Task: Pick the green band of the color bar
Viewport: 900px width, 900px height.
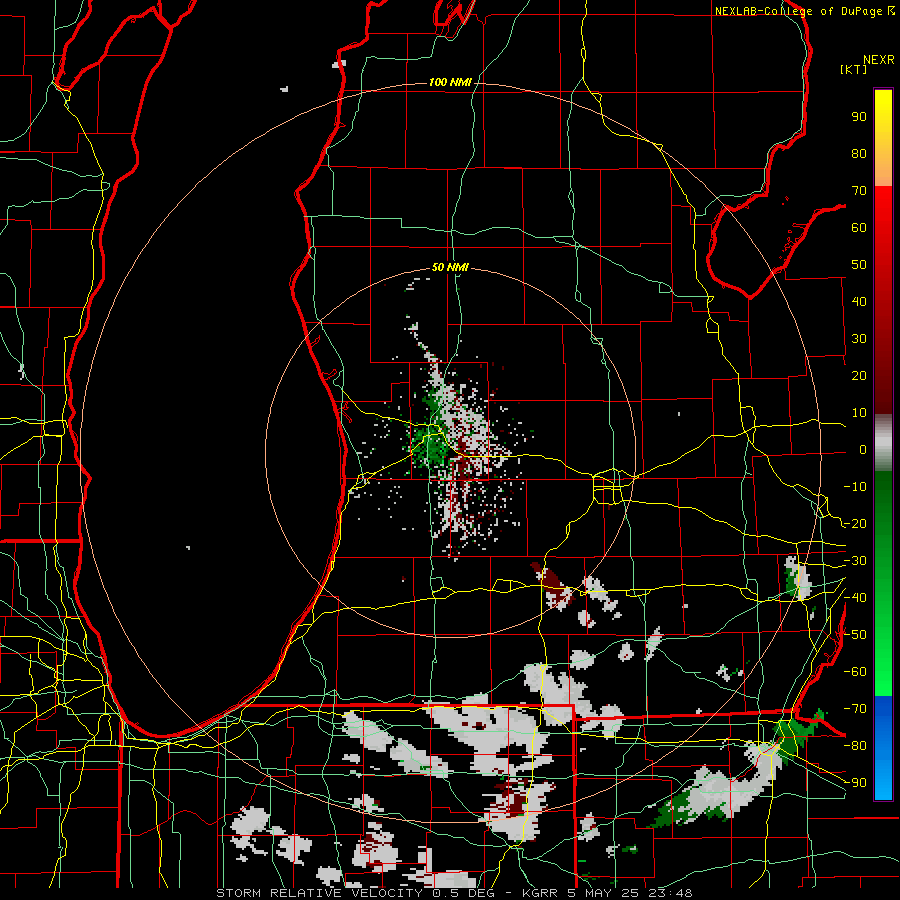Action: tap(883, 584)
